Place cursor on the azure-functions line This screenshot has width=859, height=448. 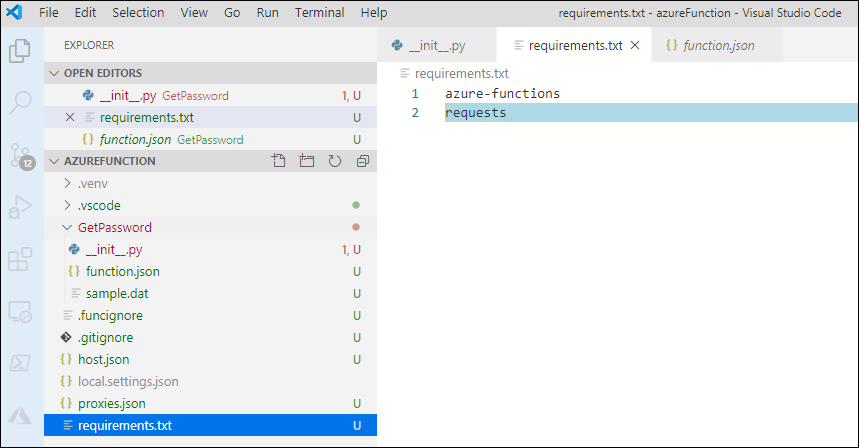[x=502, y=94]
